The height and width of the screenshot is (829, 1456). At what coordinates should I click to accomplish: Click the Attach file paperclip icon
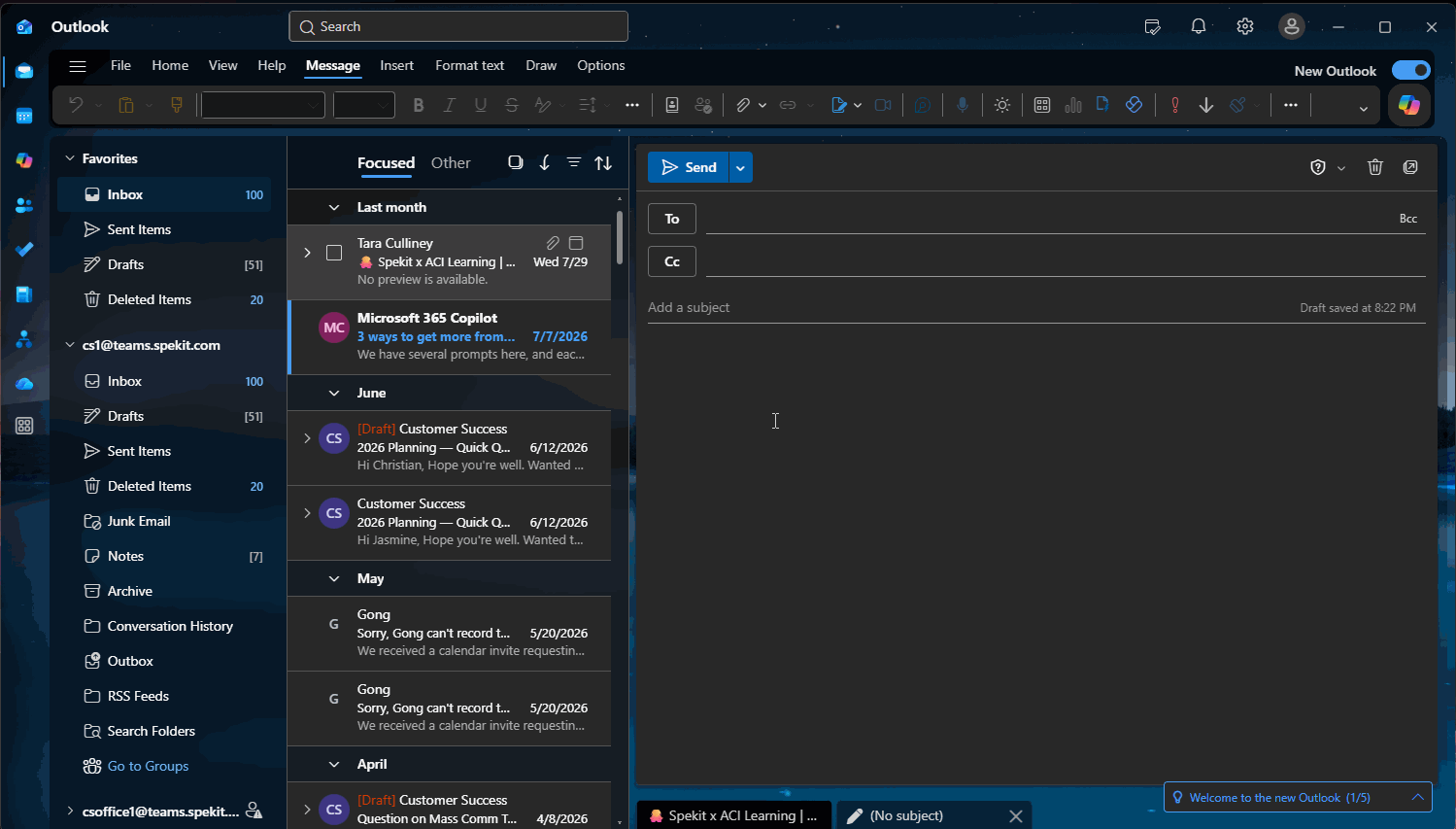click(x=743, y=105)
